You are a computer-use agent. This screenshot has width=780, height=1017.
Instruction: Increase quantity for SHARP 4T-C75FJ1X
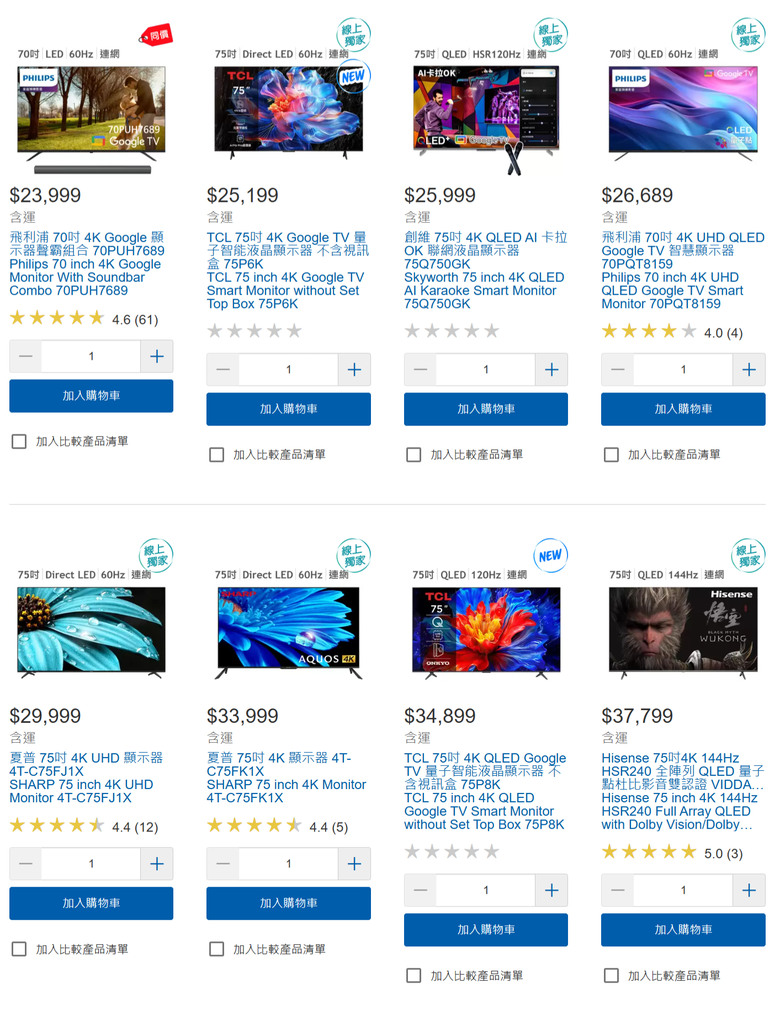coord(157,864)
